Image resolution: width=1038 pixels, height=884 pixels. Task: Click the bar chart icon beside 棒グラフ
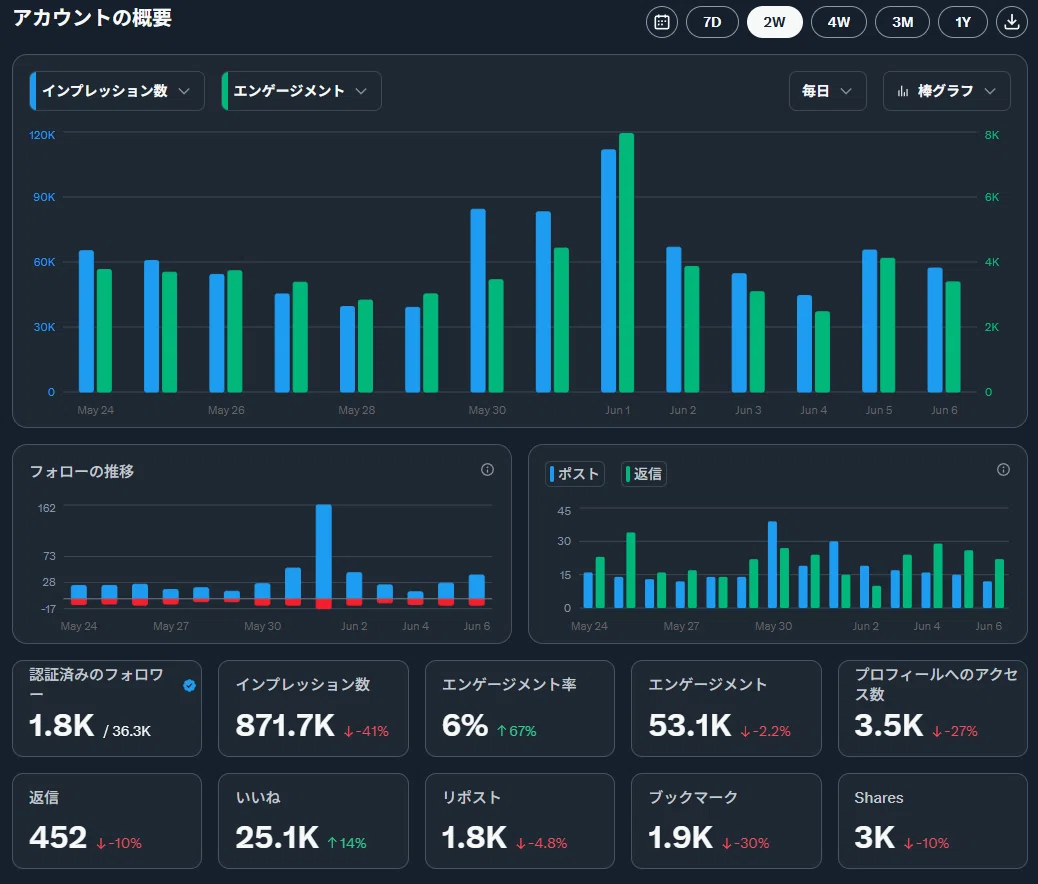pyautogui.click(x=902, y=91)
